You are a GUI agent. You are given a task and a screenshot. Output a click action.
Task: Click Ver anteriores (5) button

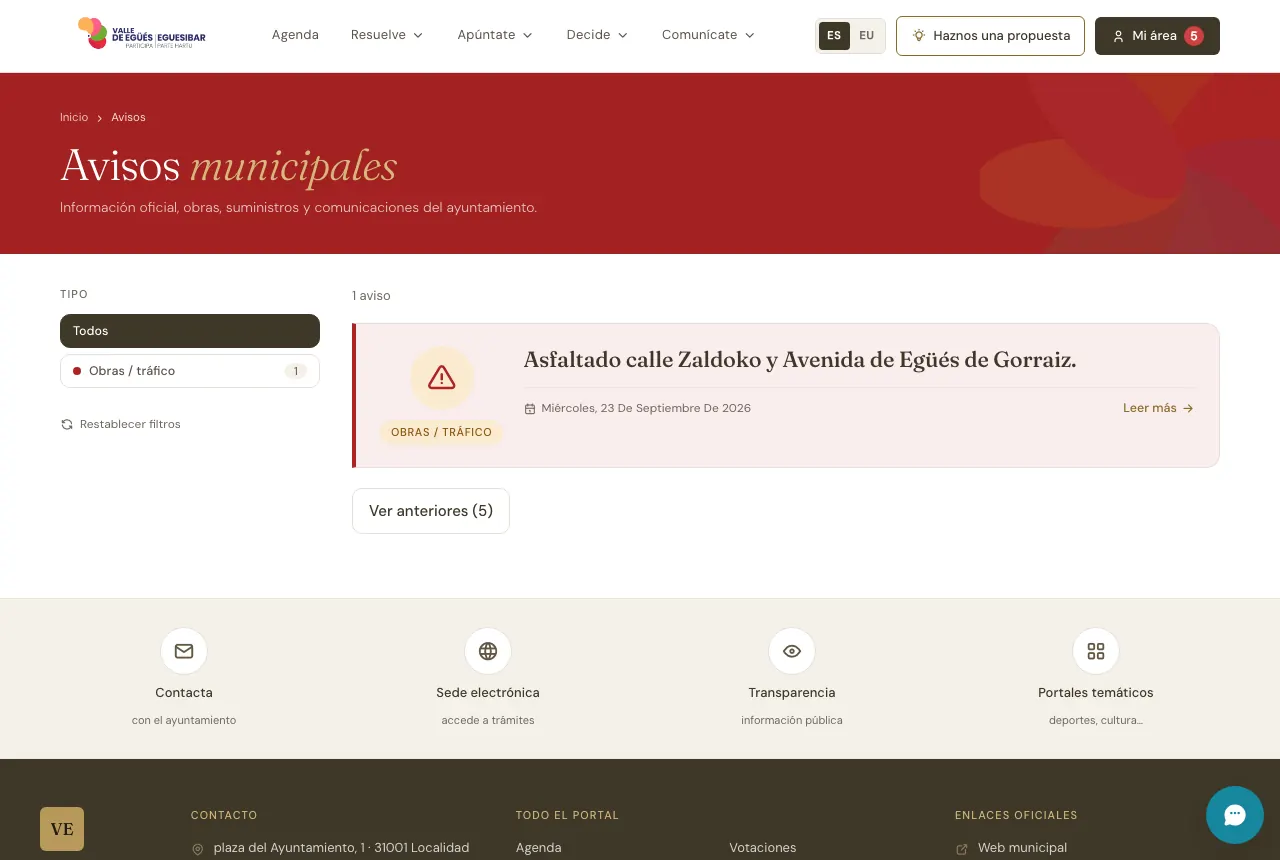(431, 511)
